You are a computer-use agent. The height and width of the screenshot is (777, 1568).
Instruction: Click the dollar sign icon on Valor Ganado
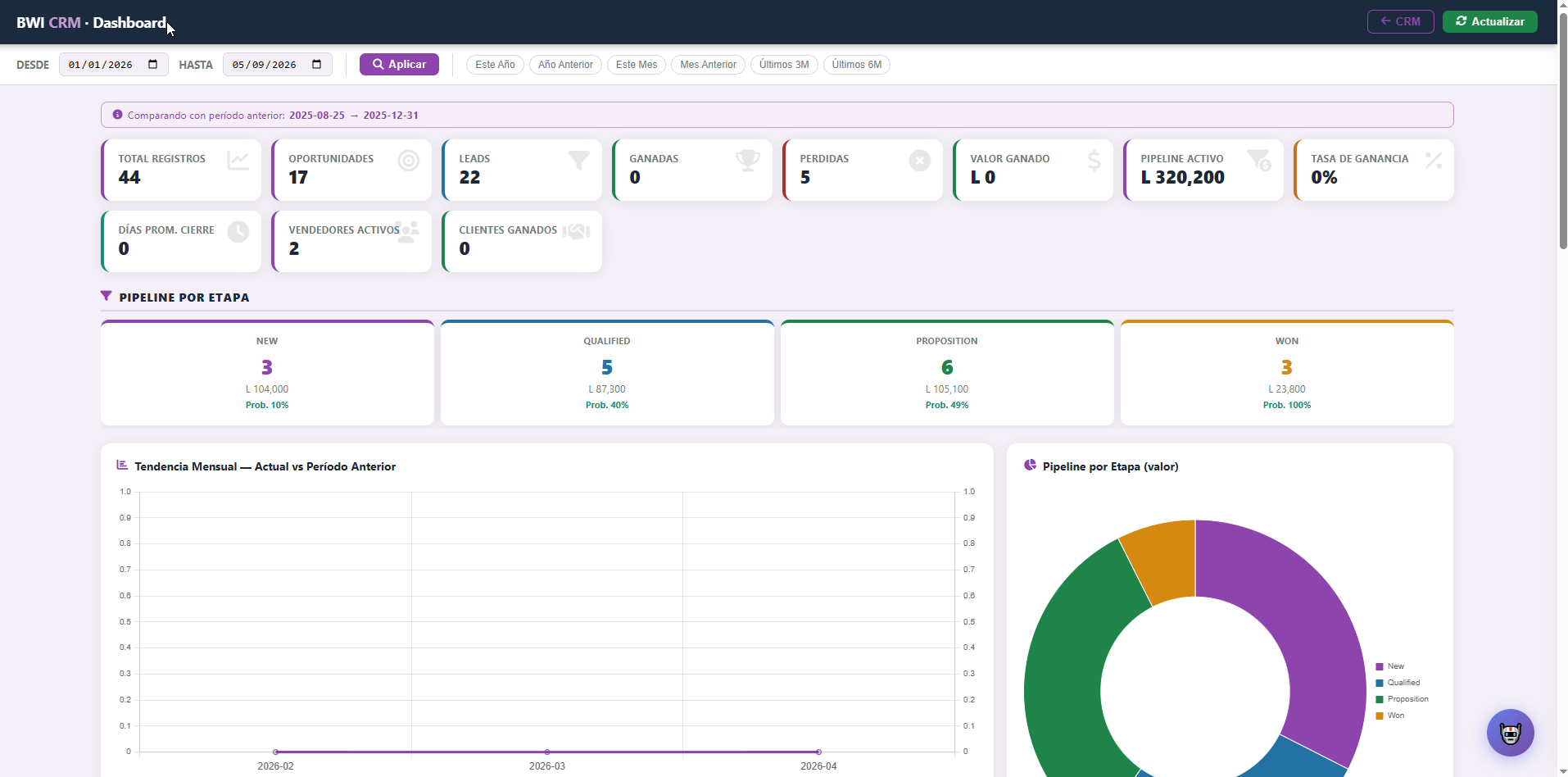coord(1094,161)
